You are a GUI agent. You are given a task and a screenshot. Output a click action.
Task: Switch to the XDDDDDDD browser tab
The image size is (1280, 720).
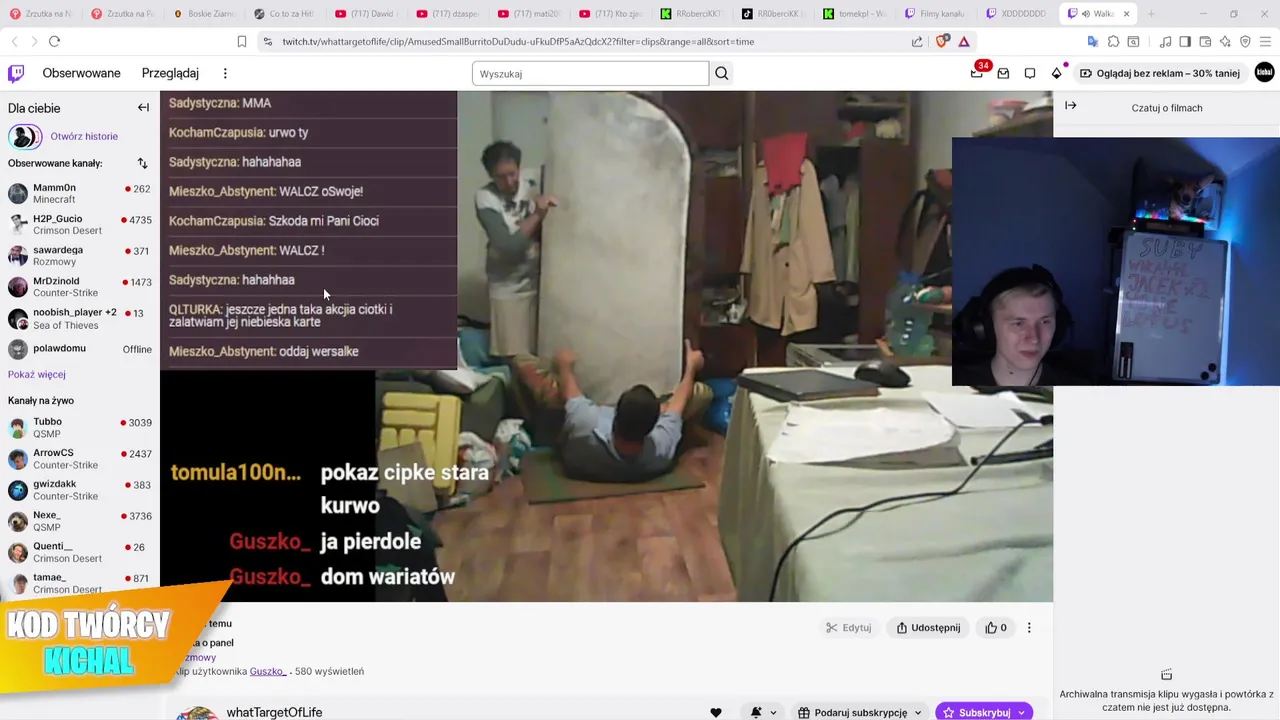tap(1018, 14)
